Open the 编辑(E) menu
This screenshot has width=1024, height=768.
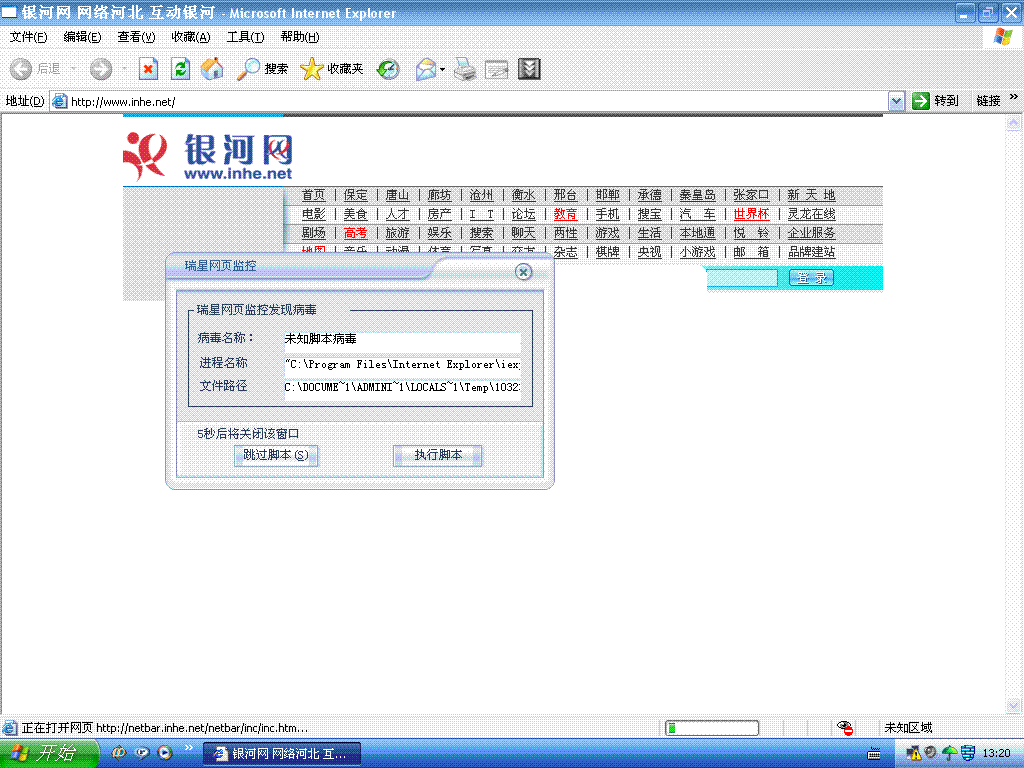[x=82, y=37]
